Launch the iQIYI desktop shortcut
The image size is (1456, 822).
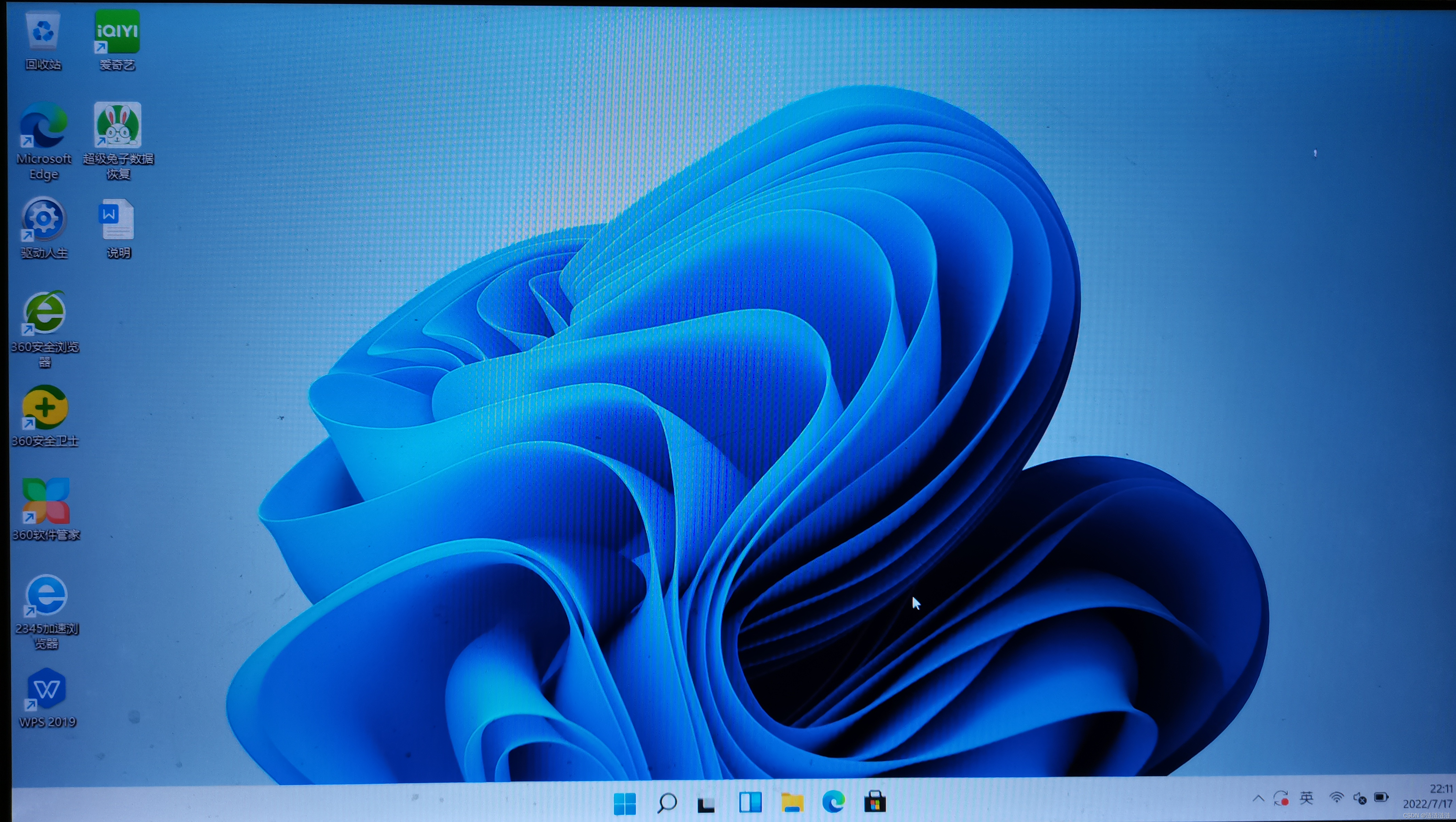[117, 32]
